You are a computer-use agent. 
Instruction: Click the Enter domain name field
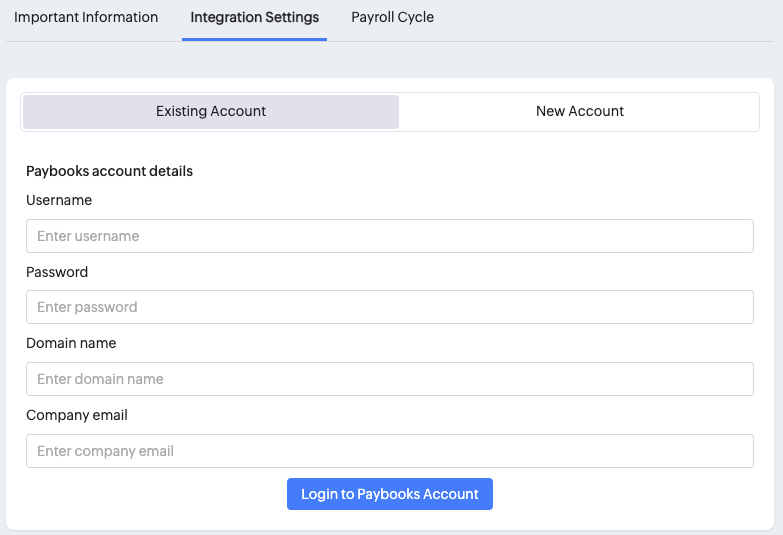tap(389, 379)
